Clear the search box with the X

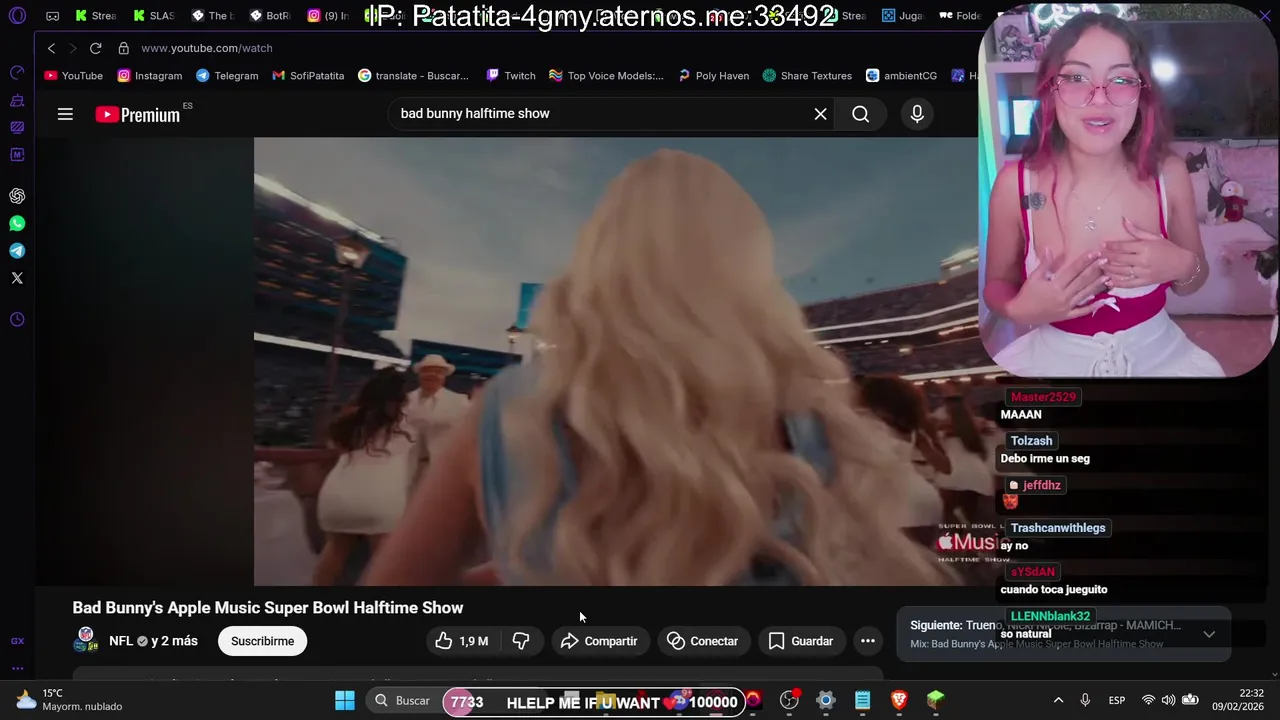(x=820, y=114)
